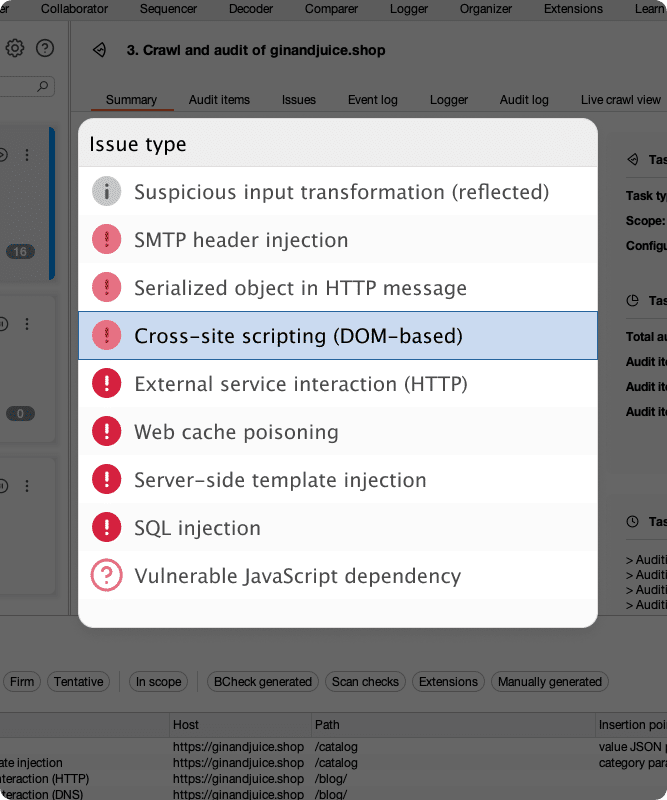Click the Path column header

click(327, 725)
